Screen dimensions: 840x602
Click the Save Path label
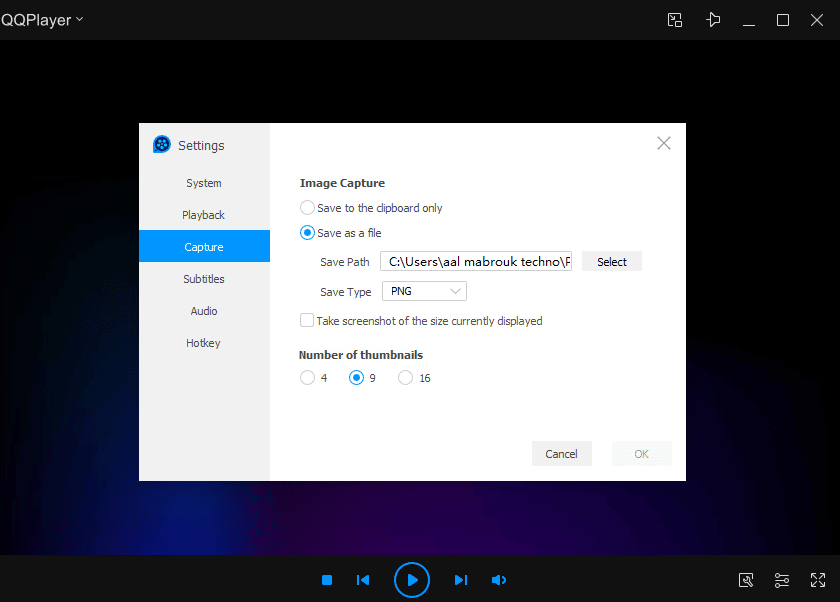pos(344,262)
